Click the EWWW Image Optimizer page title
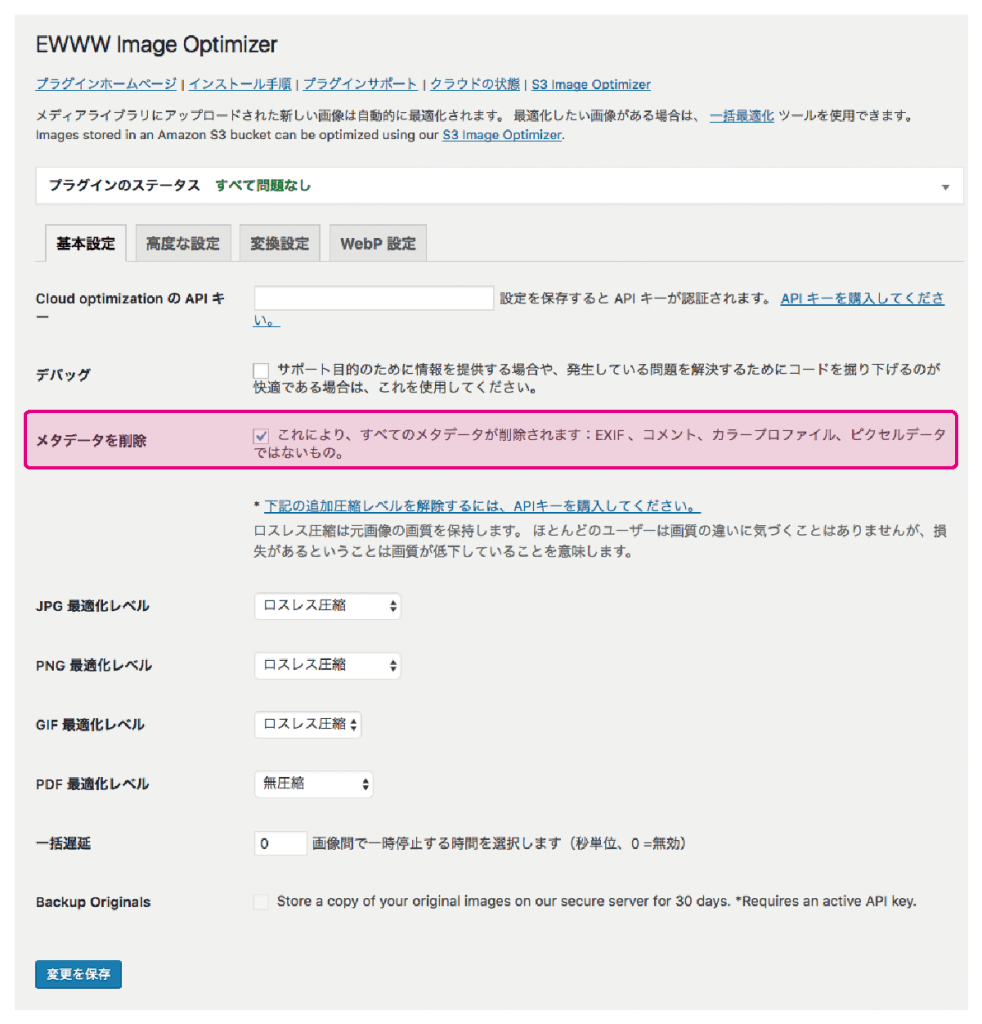 [x=157, y=44]
